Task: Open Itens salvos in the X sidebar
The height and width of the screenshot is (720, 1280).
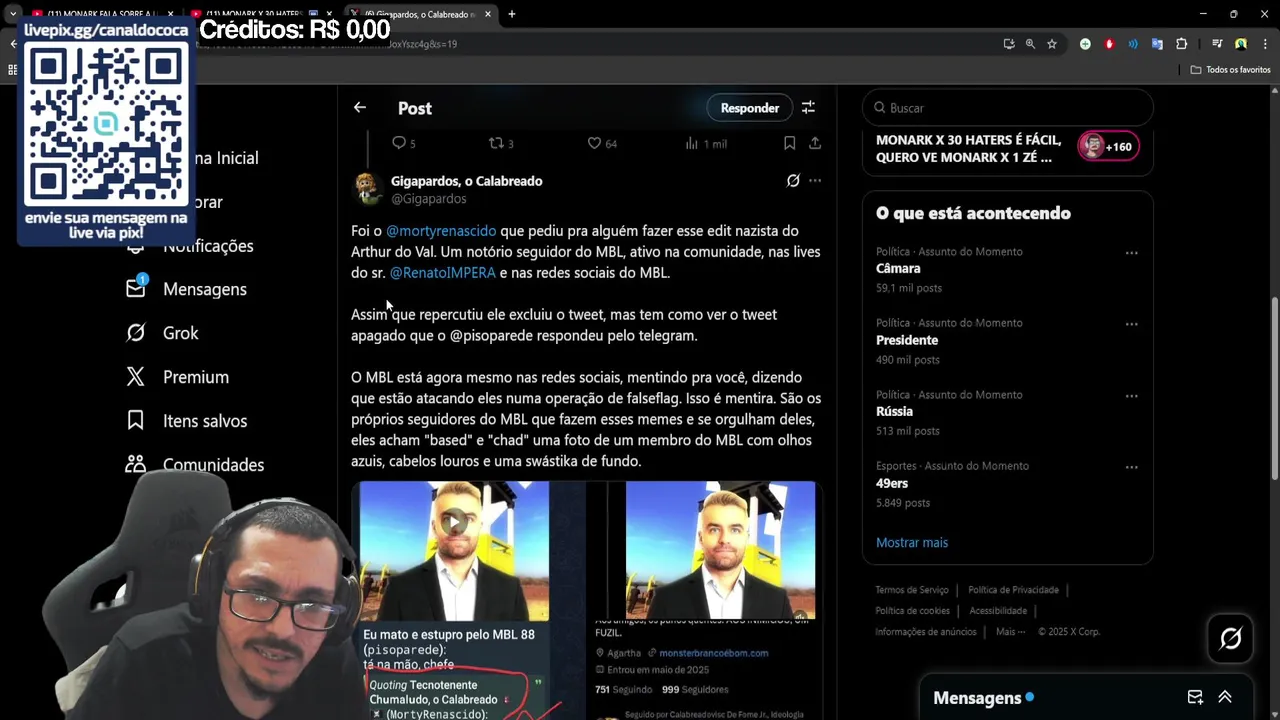Action: point(205,421)
